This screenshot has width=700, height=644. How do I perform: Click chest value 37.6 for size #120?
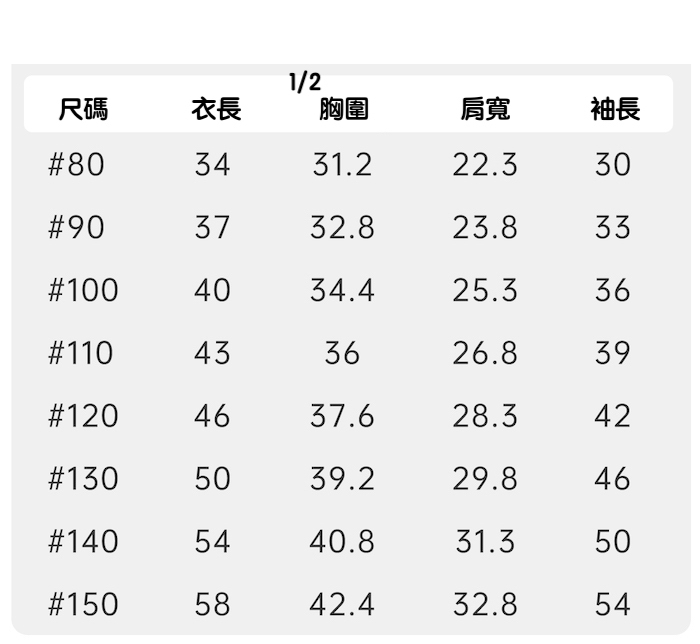pos(342,416)
